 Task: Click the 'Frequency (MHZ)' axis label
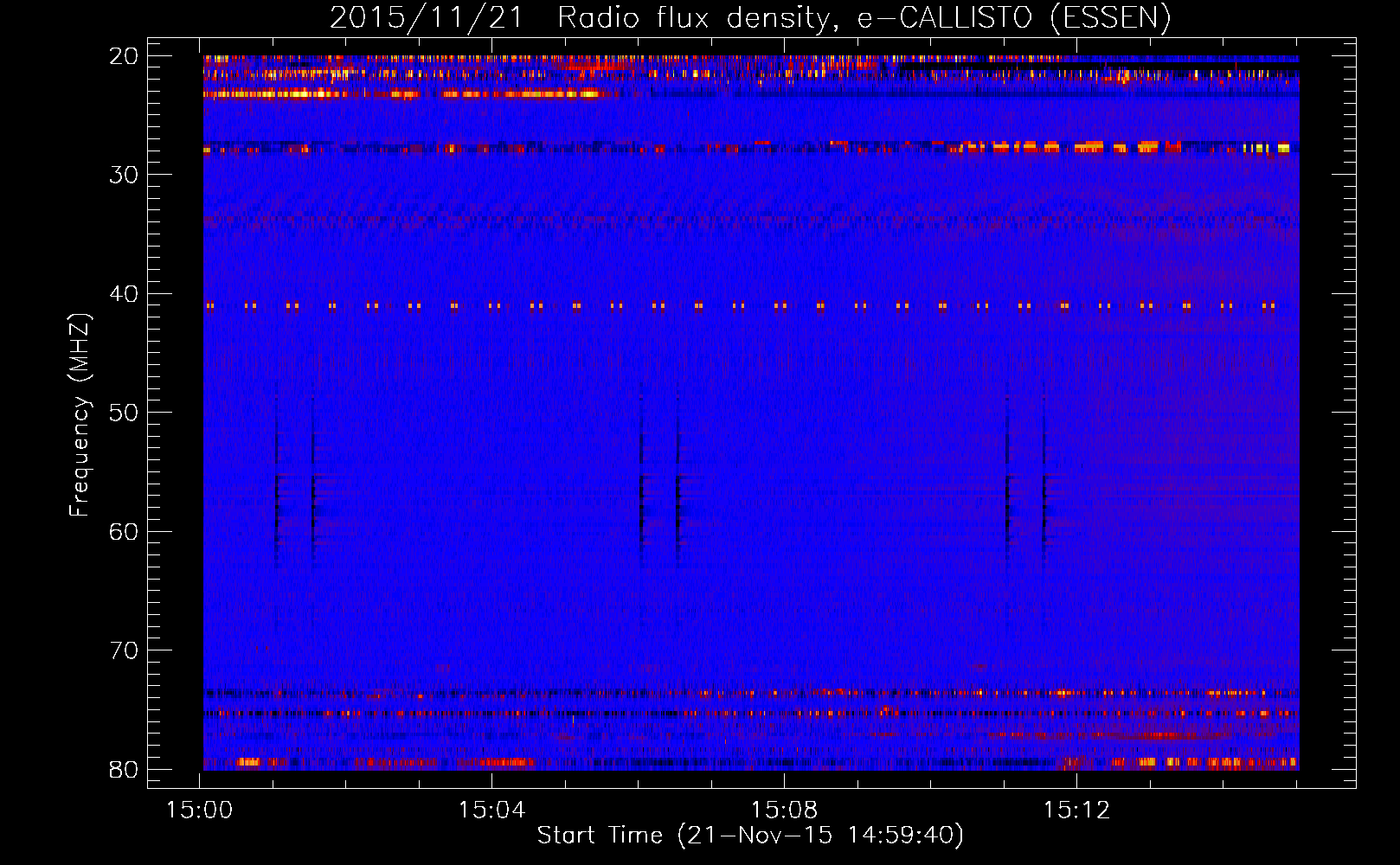(x=80, y=415)
